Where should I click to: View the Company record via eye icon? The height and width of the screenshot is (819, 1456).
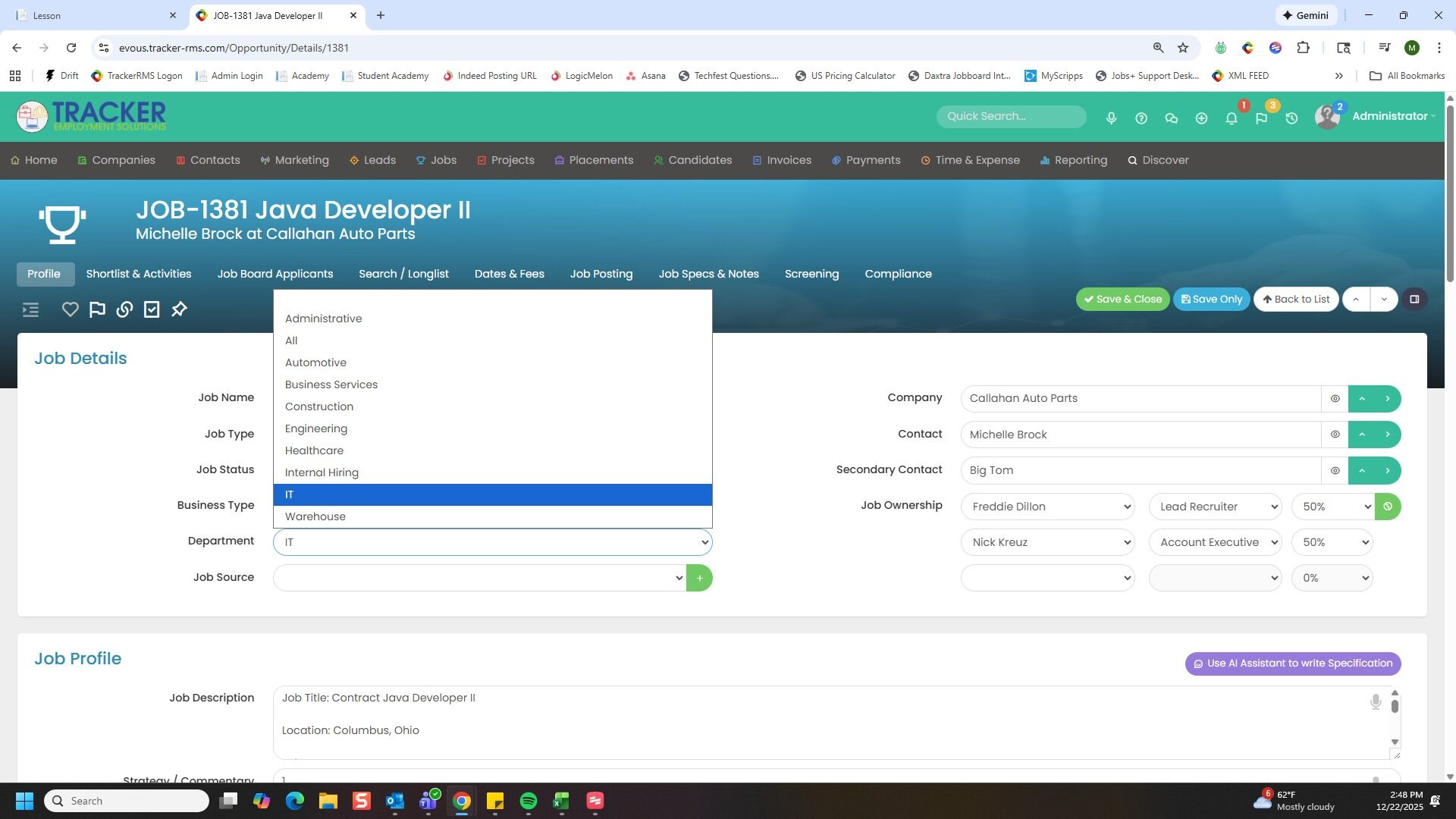pos(1335,399)
